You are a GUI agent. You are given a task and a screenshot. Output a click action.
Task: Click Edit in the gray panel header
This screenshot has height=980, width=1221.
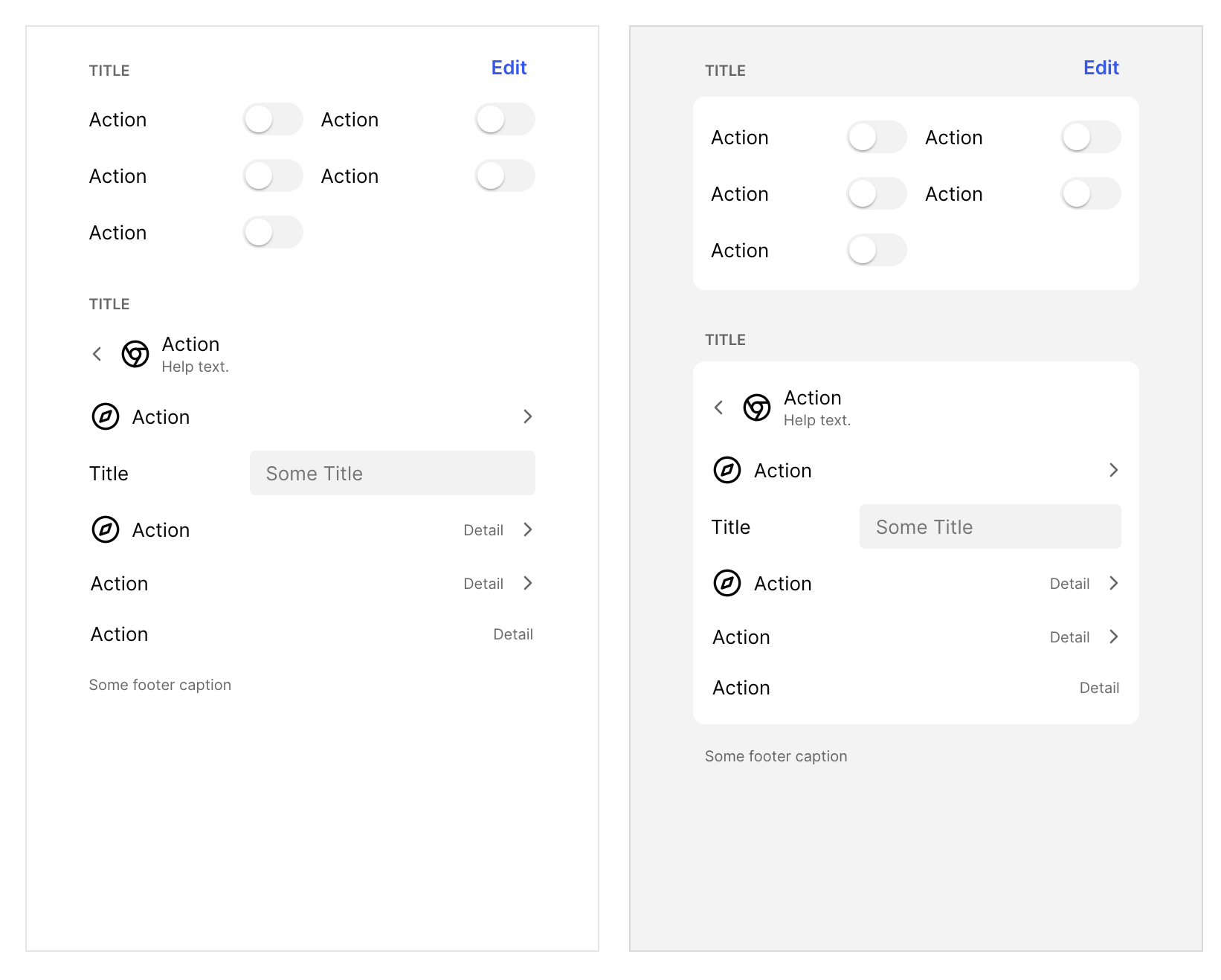pos(1101,68)
